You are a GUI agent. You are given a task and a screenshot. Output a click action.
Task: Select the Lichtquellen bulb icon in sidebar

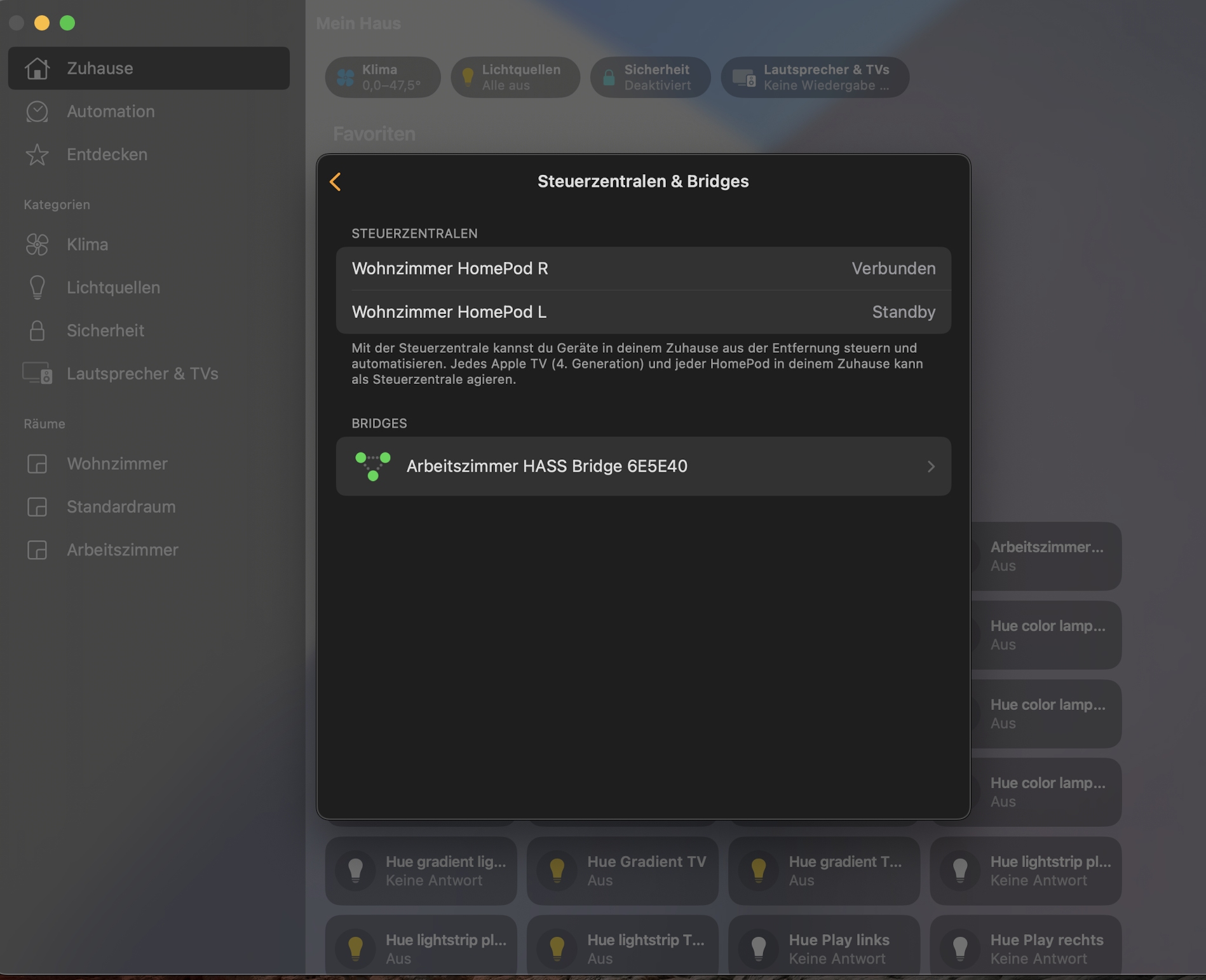click(37, 287)
